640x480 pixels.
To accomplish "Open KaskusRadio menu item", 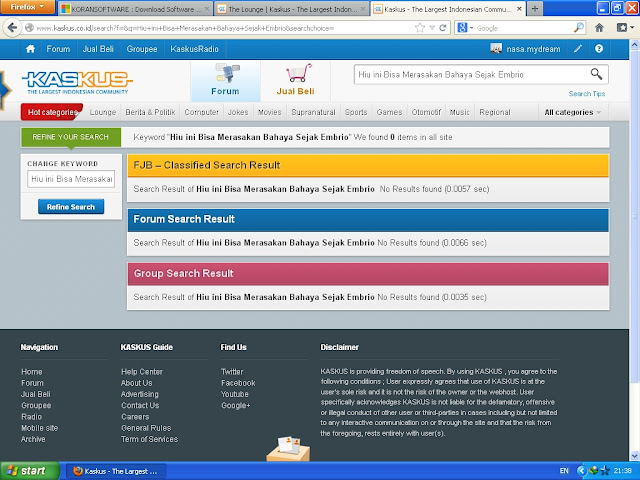I will coord(194,49).
